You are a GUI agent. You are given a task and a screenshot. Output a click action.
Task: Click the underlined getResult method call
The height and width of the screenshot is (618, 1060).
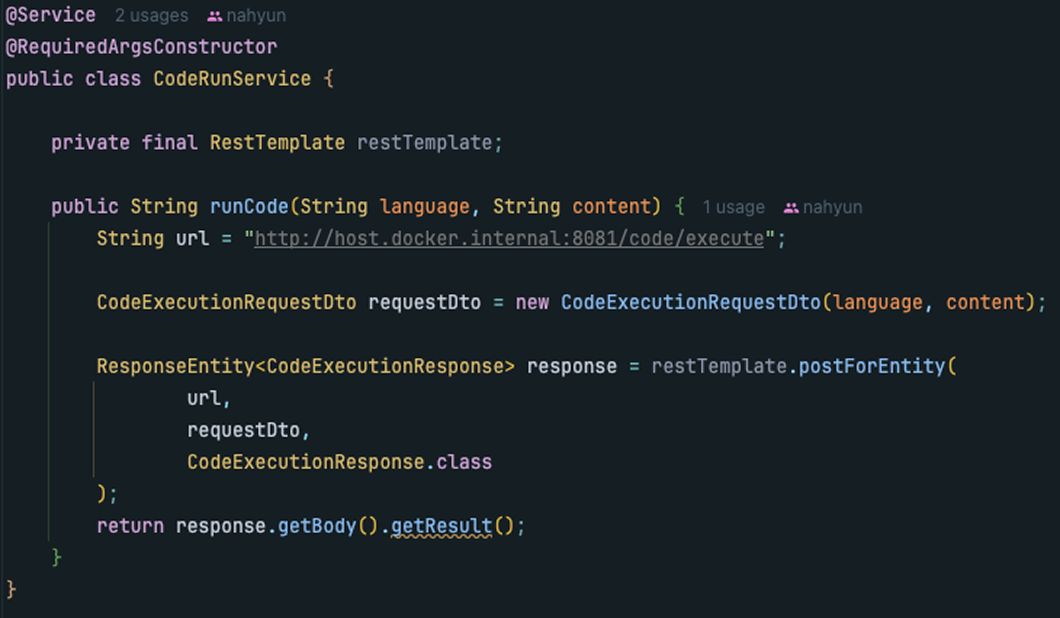coord(441,526)
